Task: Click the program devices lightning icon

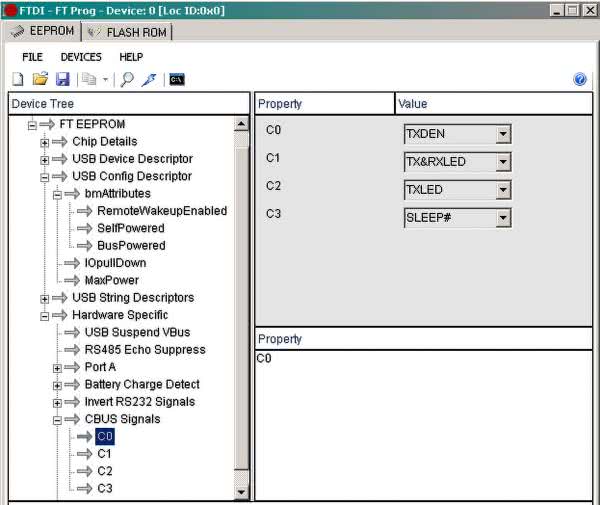Action: coord(148,80)
